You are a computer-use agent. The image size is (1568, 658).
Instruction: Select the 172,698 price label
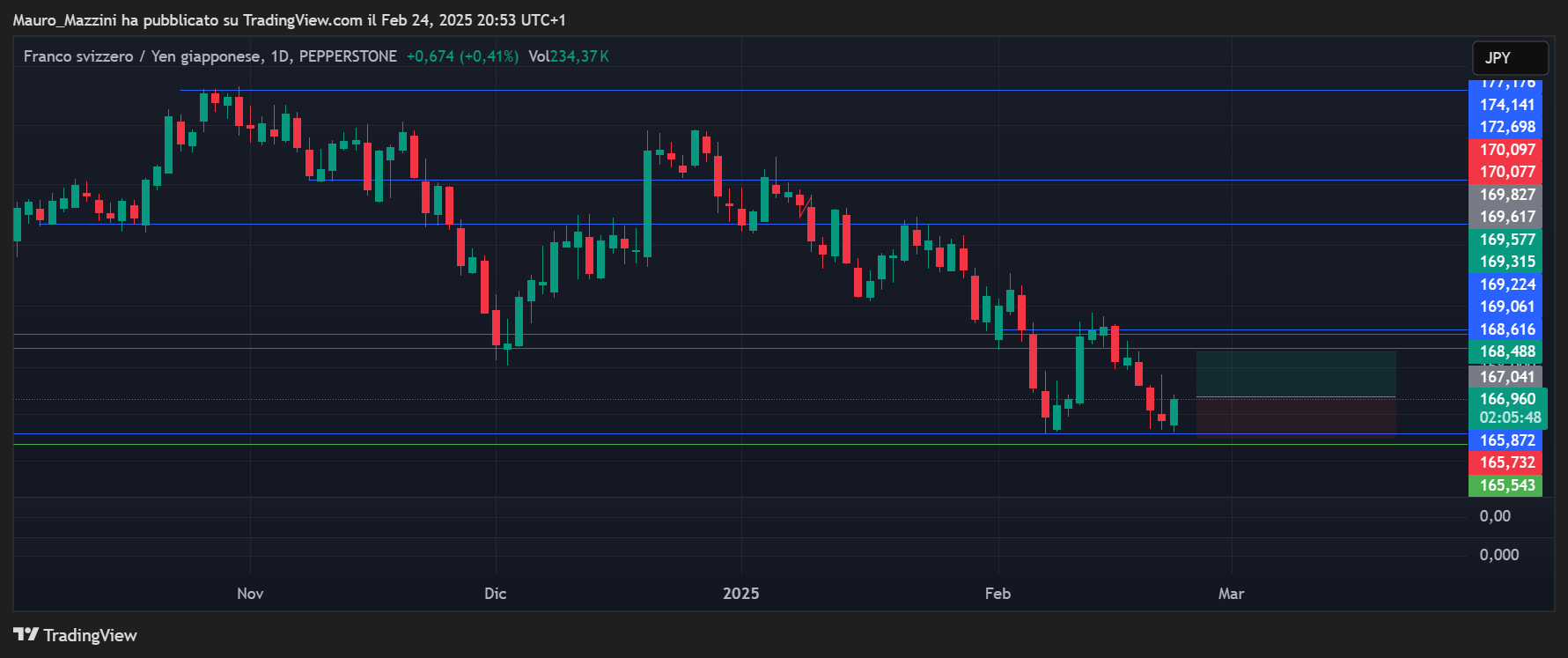[1505, 127]
